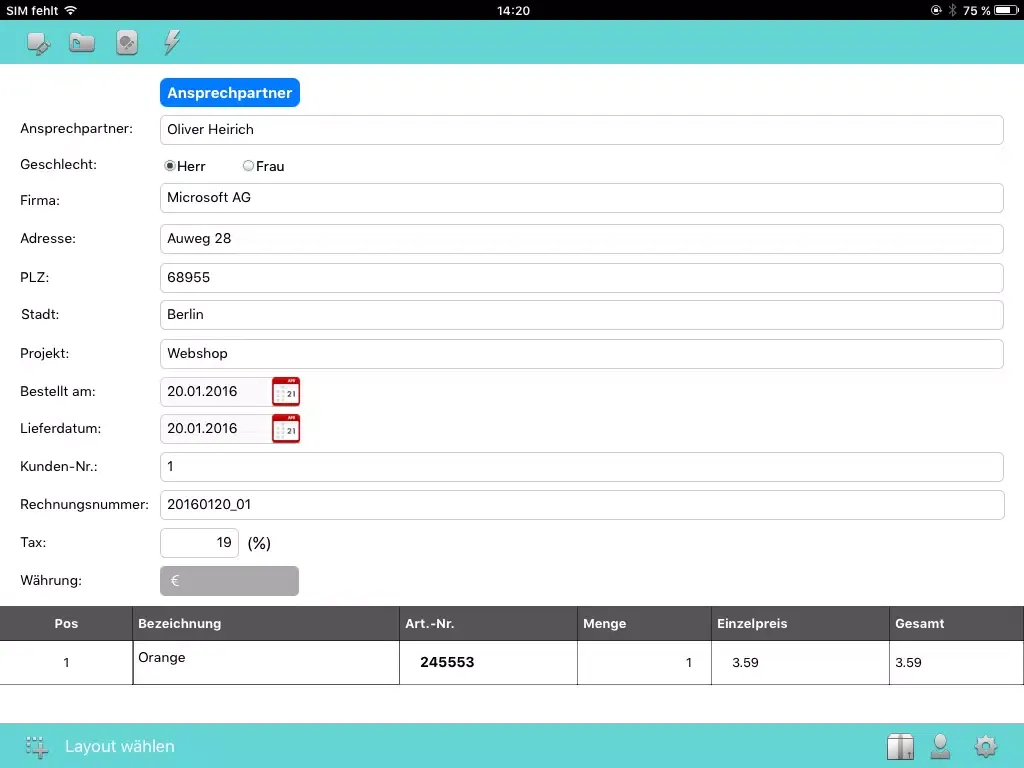
Task: Tap the Bezeichnung cell Orange
Action: click(x=266, y=663)
